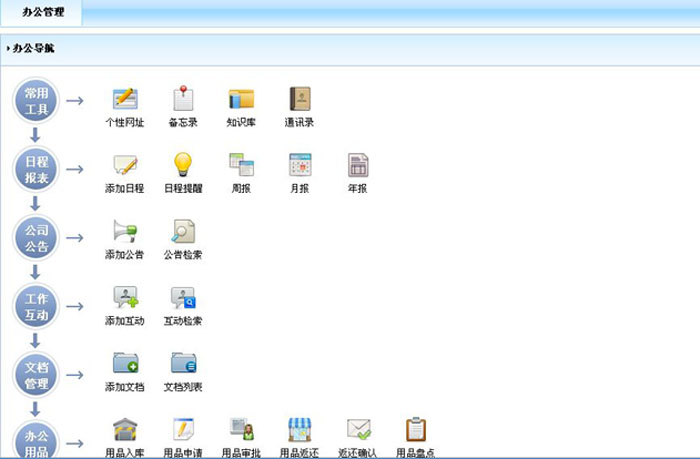Open 日程提醒 light bulb icon
Screen dimensions: 700x459
click(183, 166)
